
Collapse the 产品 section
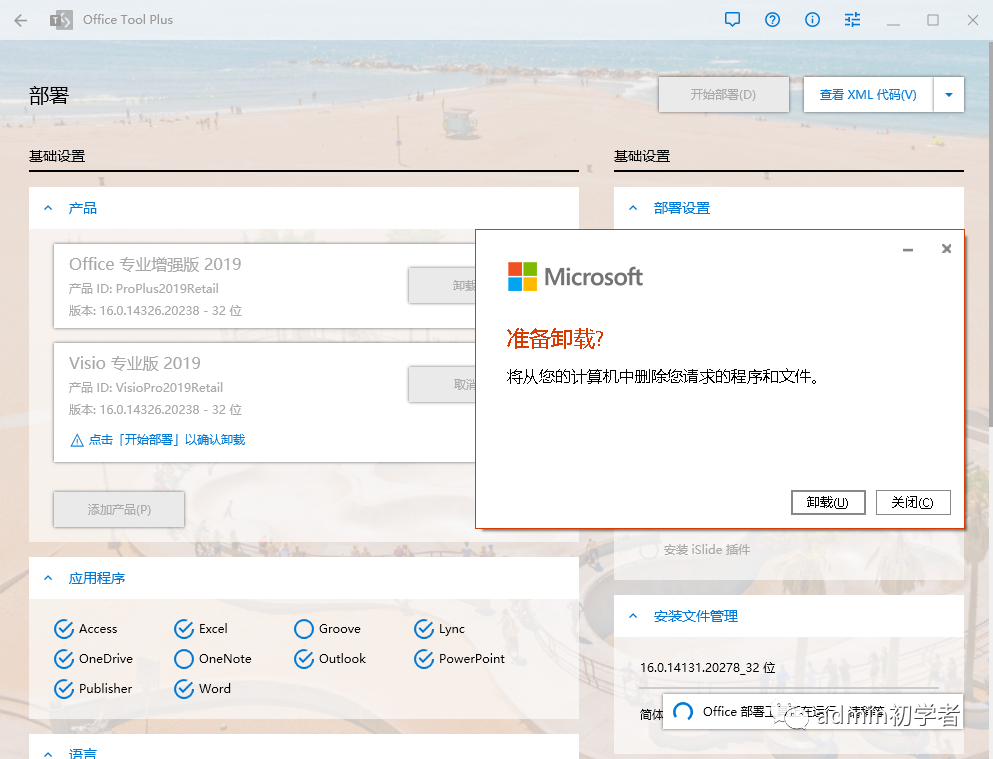click(x=48, y=208)
